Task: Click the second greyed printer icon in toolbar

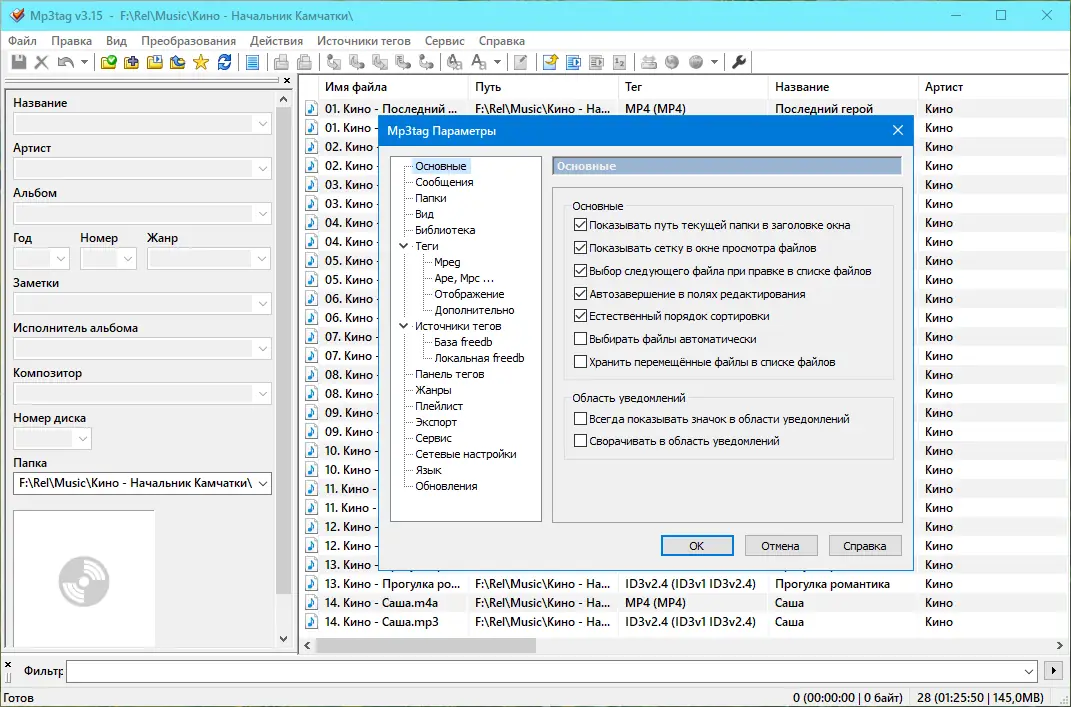Action: [305, 62]
